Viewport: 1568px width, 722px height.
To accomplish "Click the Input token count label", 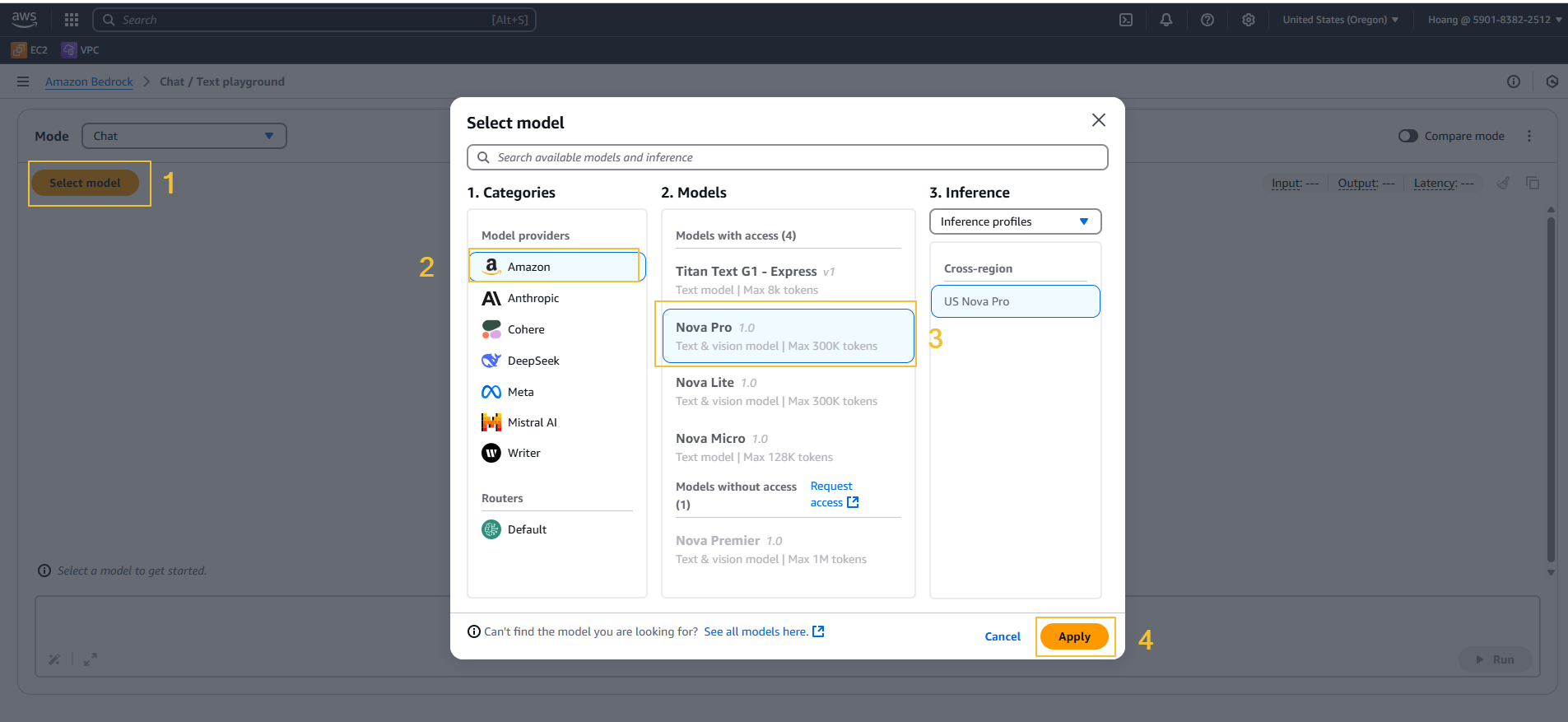I will (1296, 183).
